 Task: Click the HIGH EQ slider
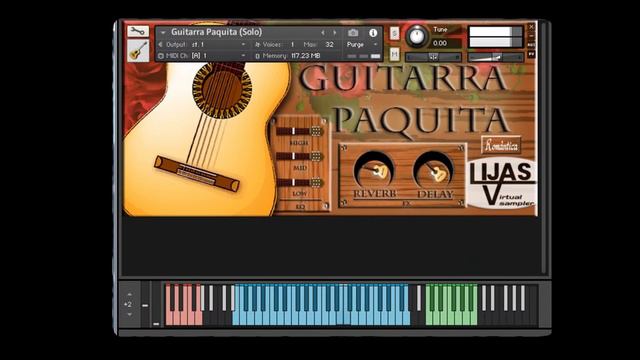point(300,131)
